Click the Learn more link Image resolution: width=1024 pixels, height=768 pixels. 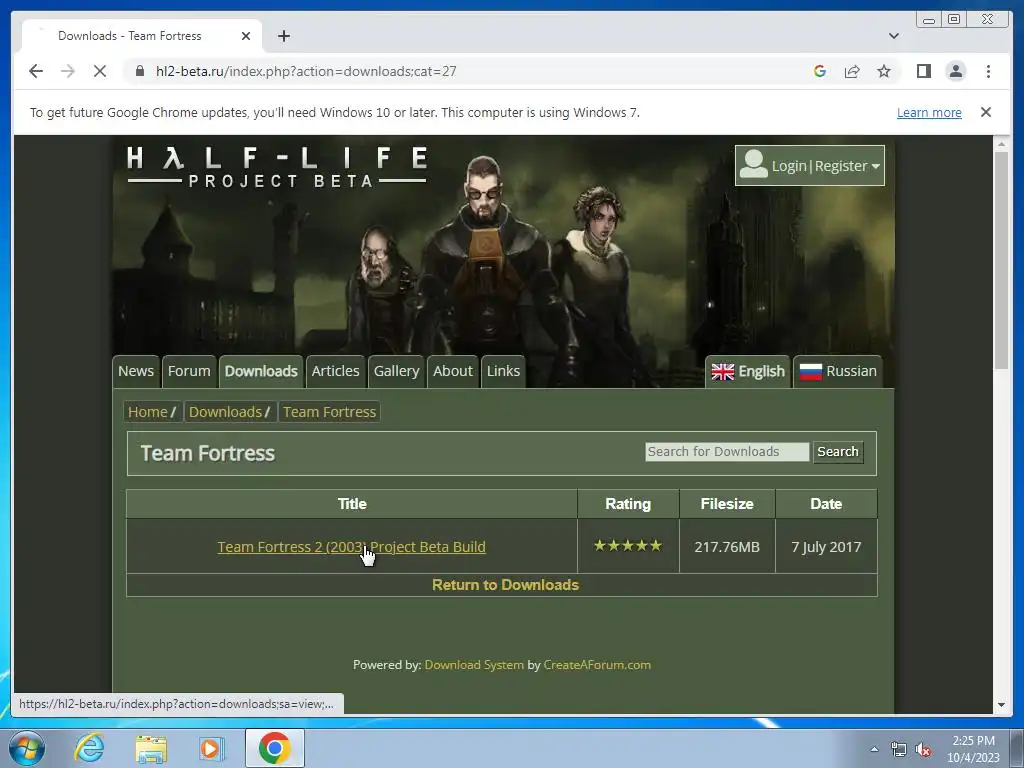pos(929,112)
